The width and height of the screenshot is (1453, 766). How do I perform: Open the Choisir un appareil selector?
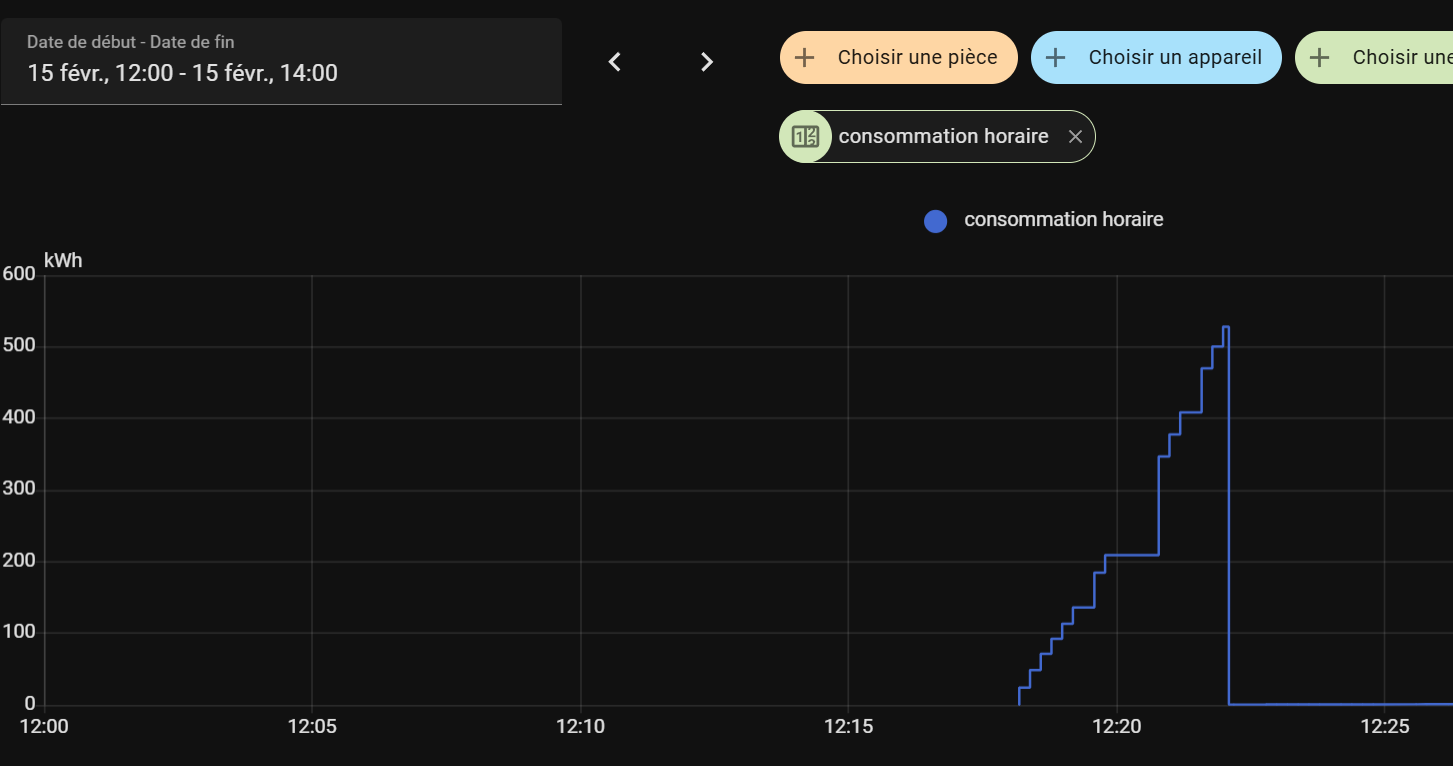click(1156, 57)
